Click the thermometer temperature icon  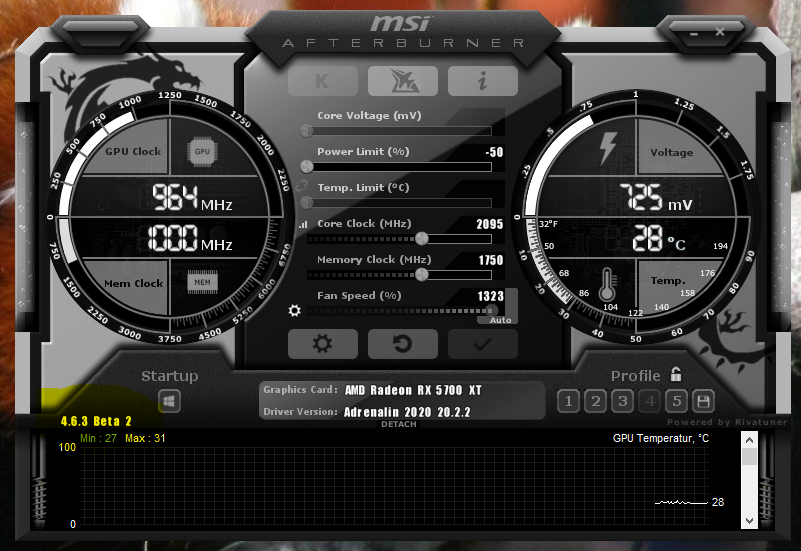pos(607,285)
